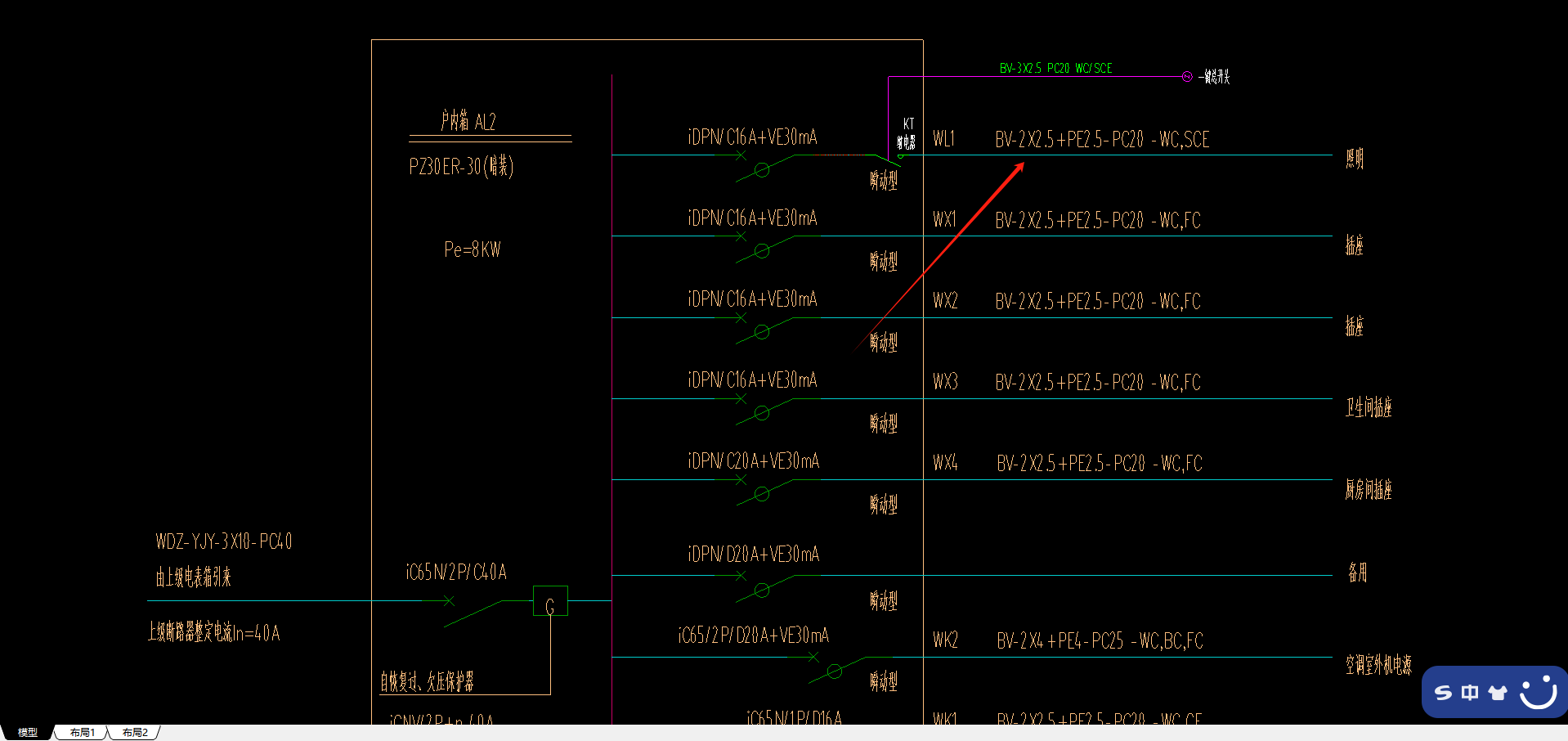Select the "备用" spare circuit label

click(1358, 572)
